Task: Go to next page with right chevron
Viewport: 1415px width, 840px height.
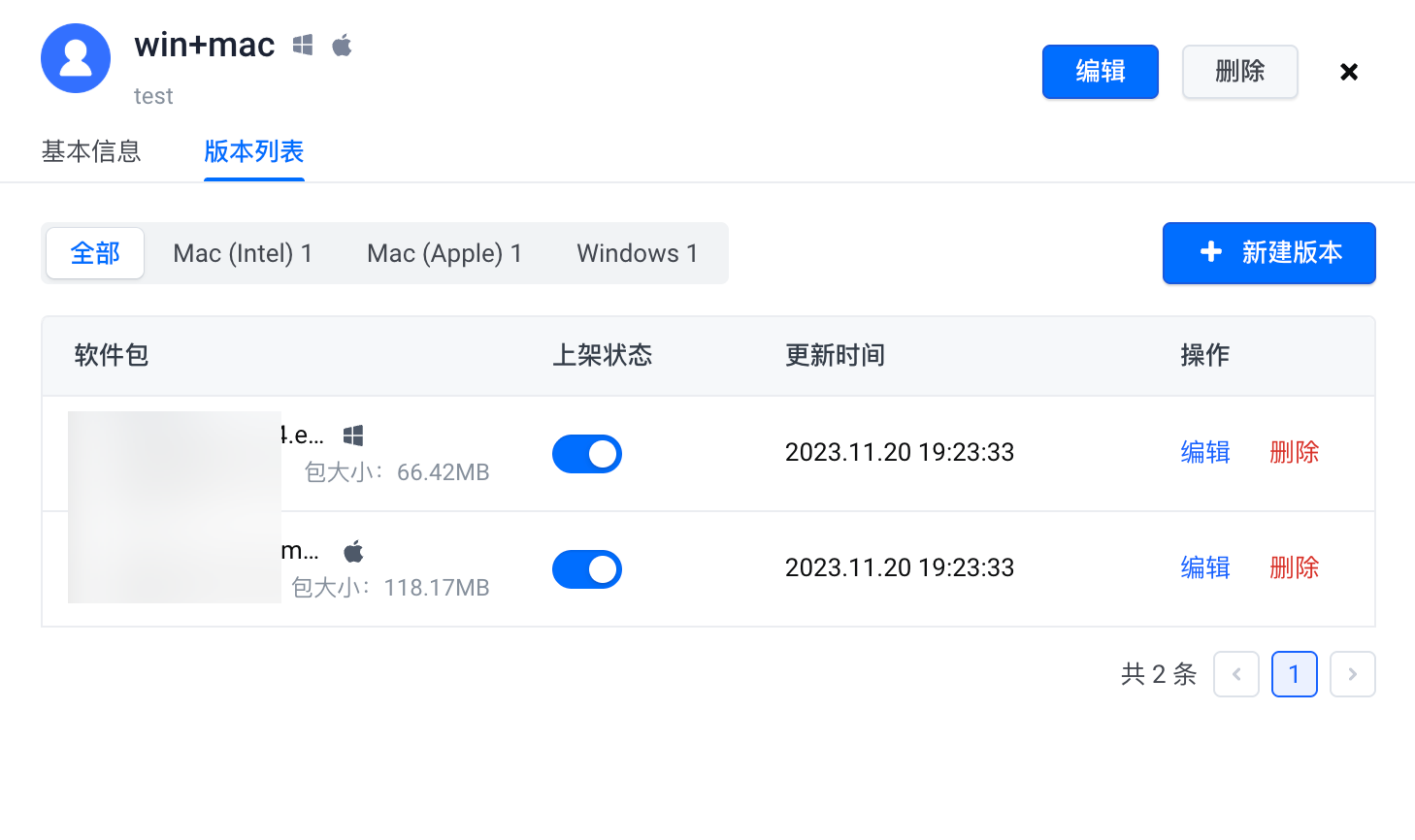Action: (x=1352, y=674)
